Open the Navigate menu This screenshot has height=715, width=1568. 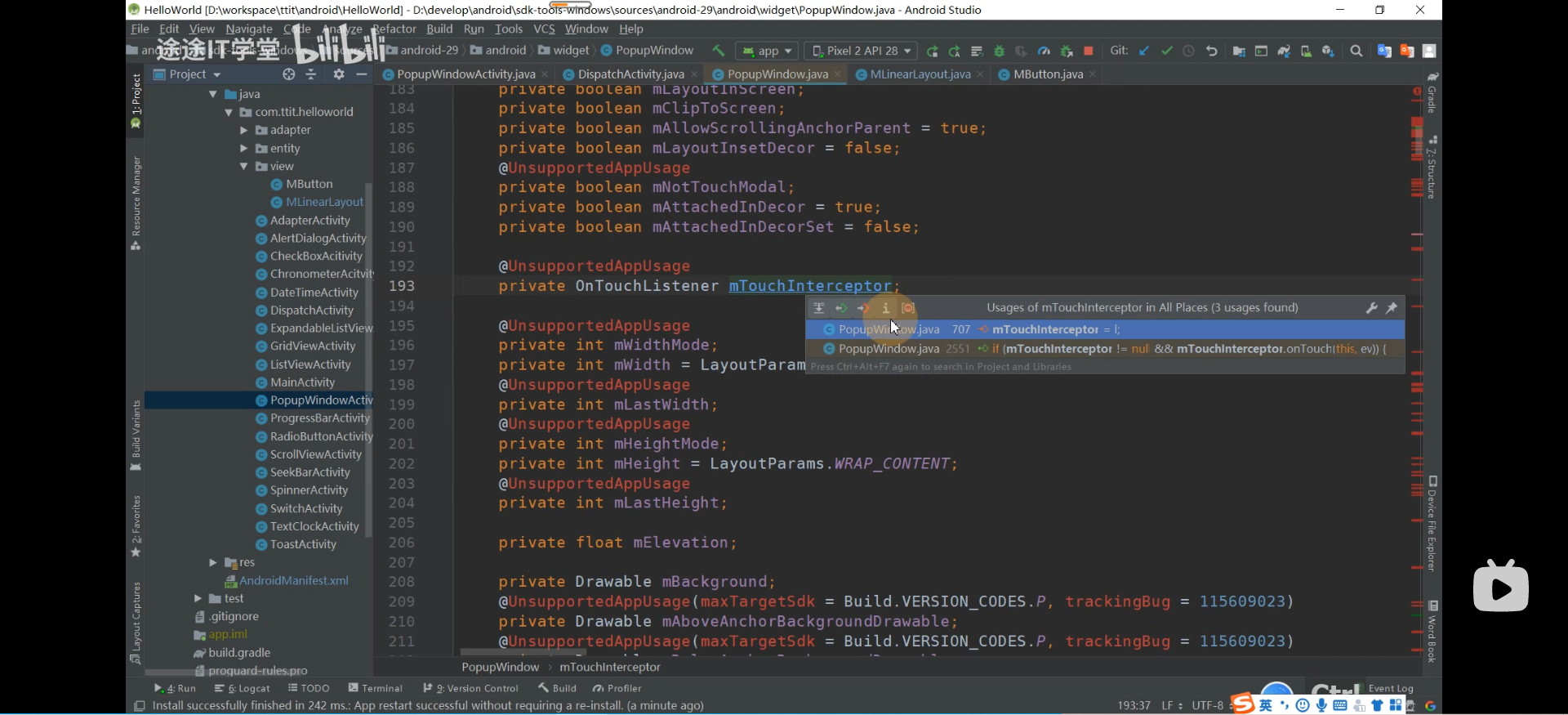(x=249, y=29)
